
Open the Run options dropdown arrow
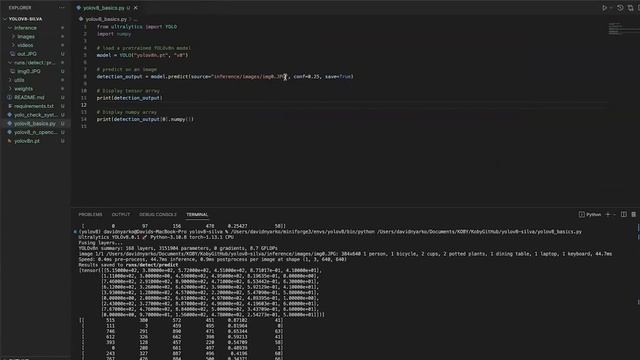coord(611,8)
